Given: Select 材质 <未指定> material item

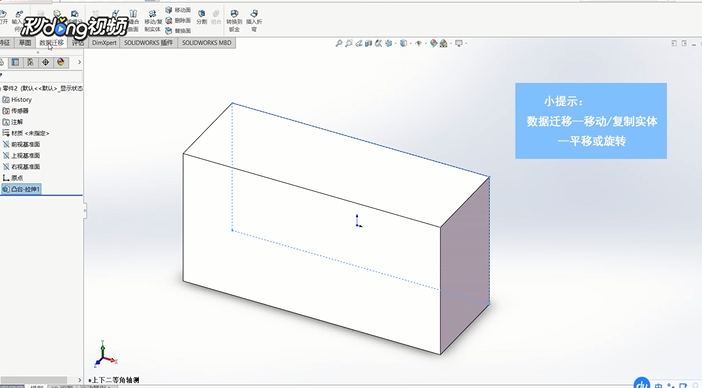Looking at the screenshot, I should coord(26,133).
